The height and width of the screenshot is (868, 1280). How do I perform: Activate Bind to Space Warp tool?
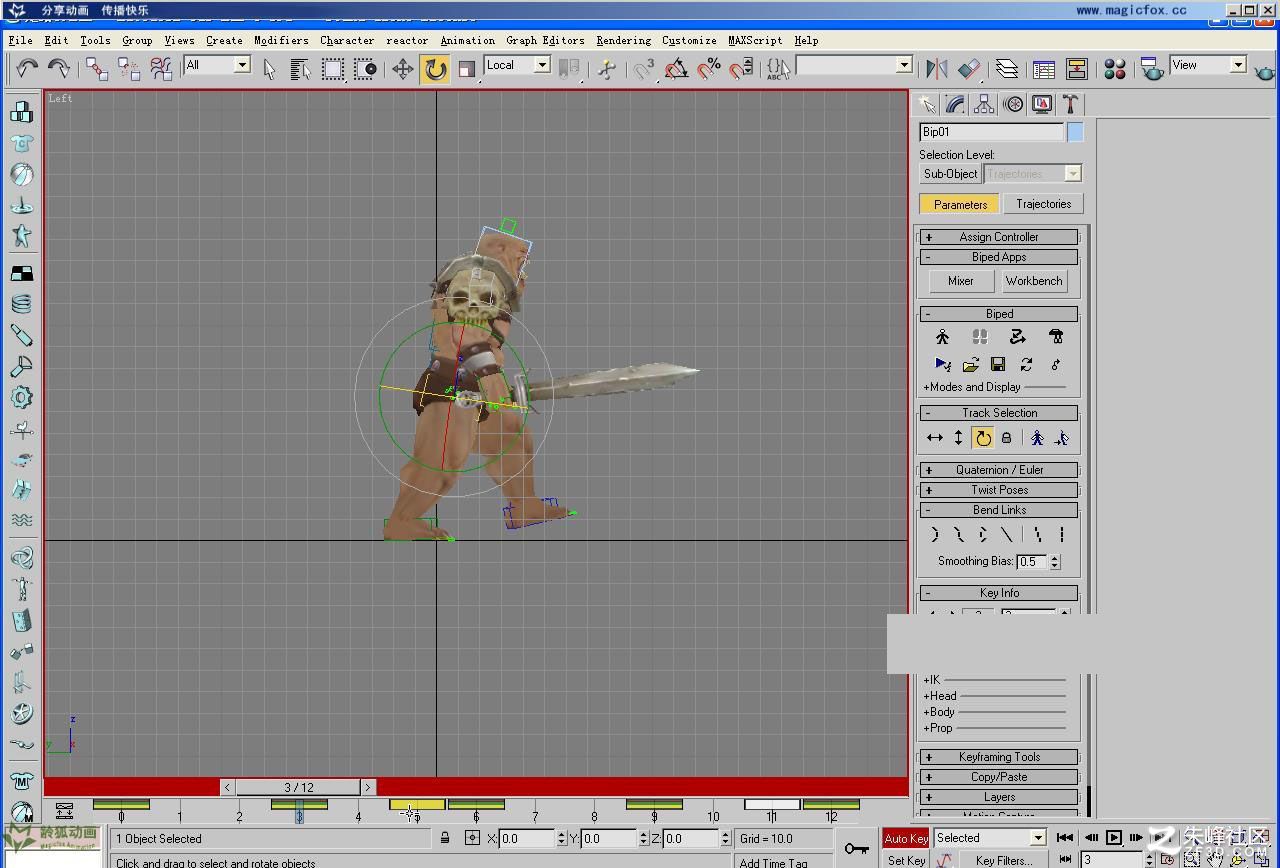pos(161,68)
